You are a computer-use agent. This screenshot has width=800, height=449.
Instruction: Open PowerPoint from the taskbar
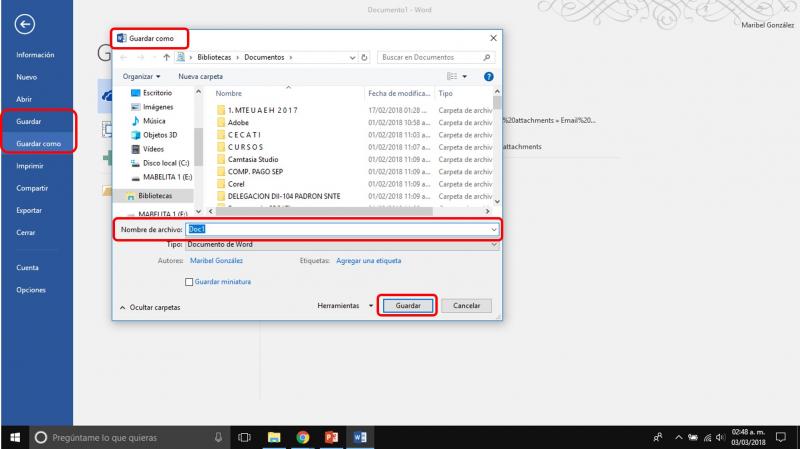(x=331, y=437)
